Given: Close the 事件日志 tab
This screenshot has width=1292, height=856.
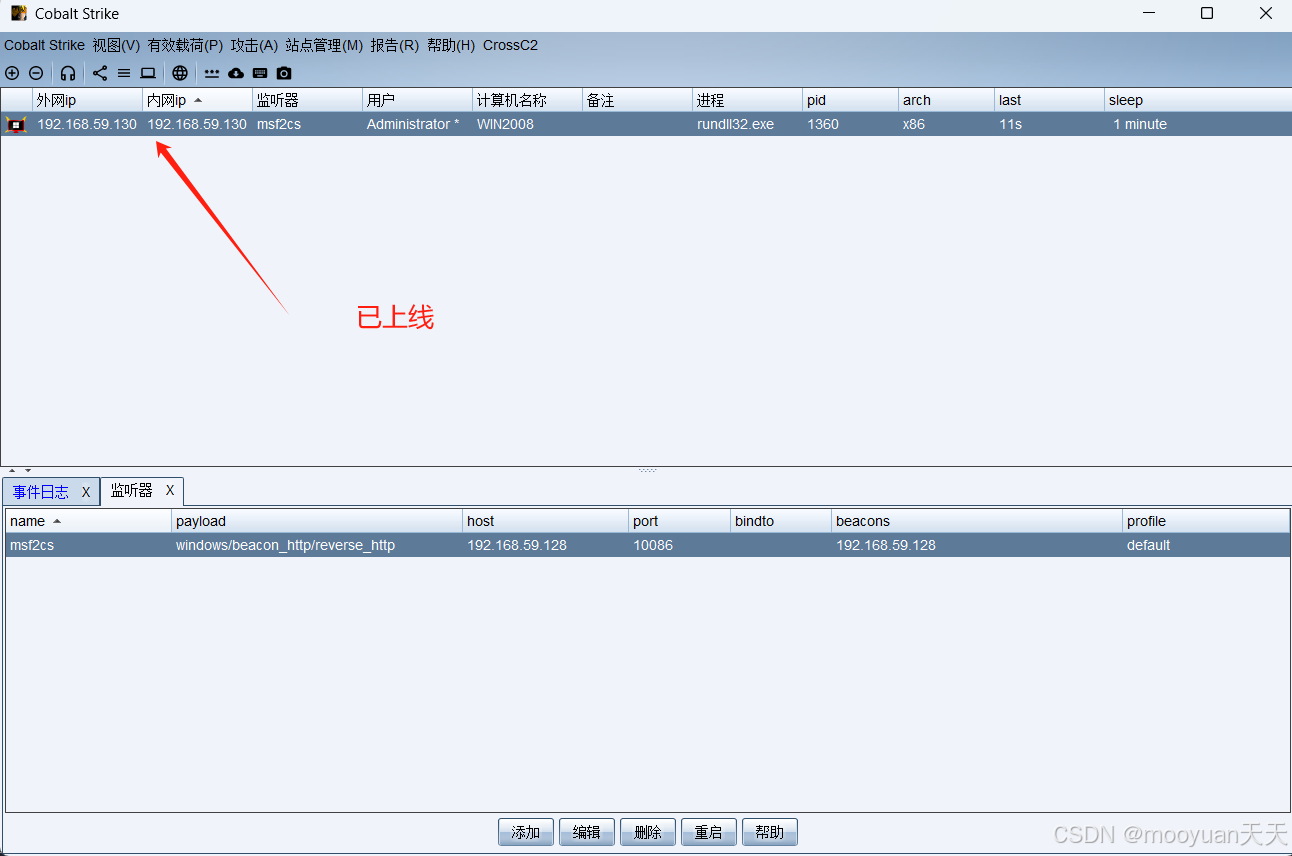Looking at the screenshot, I should pos(86,492).
